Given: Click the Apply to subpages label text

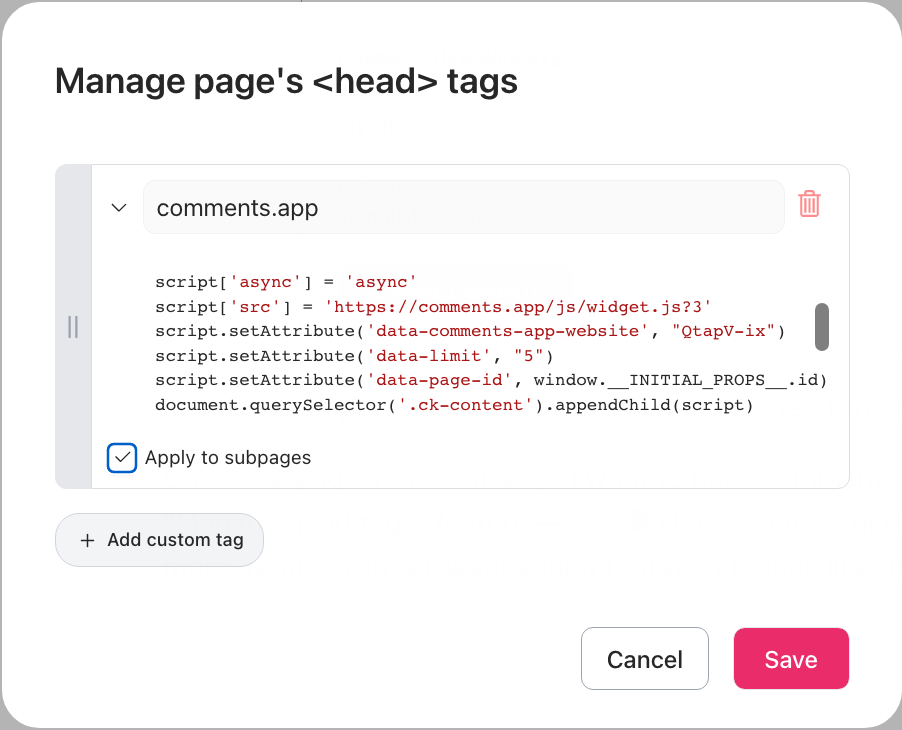Looking at the screenshot, I should [228, 458].
